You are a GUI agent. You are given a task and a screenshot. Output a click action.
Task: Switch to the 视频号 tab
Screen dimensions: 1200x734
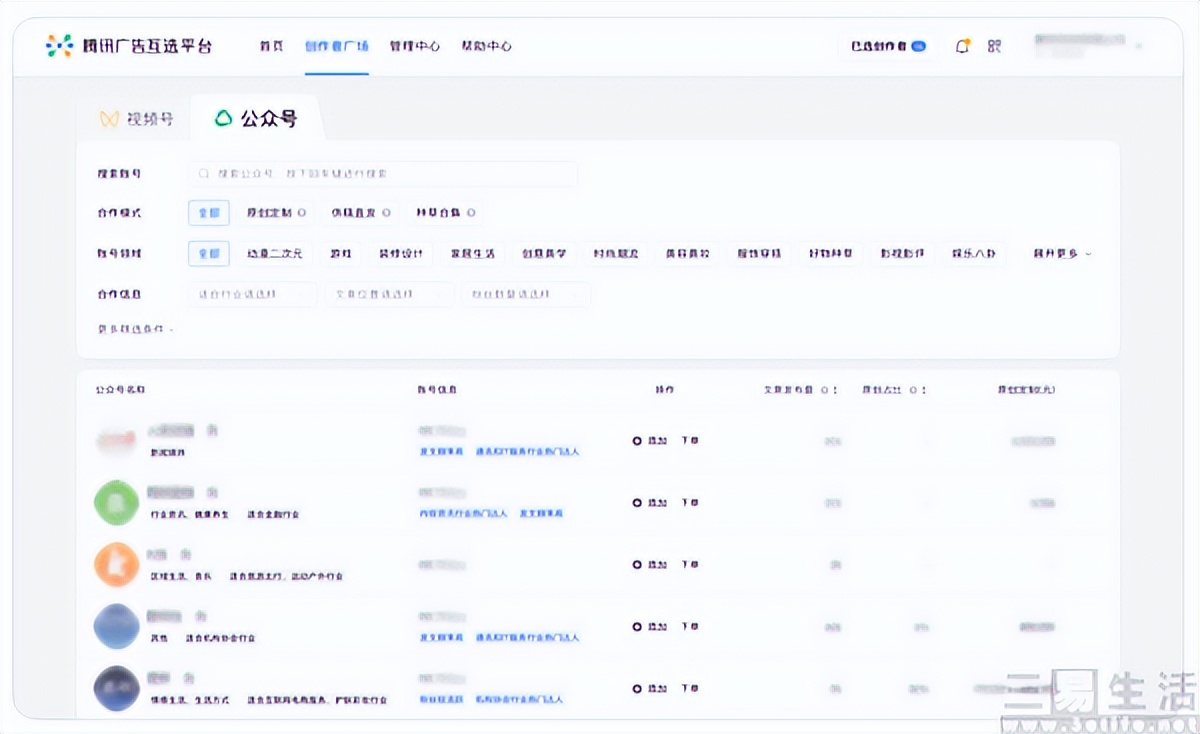pos(140,116)
